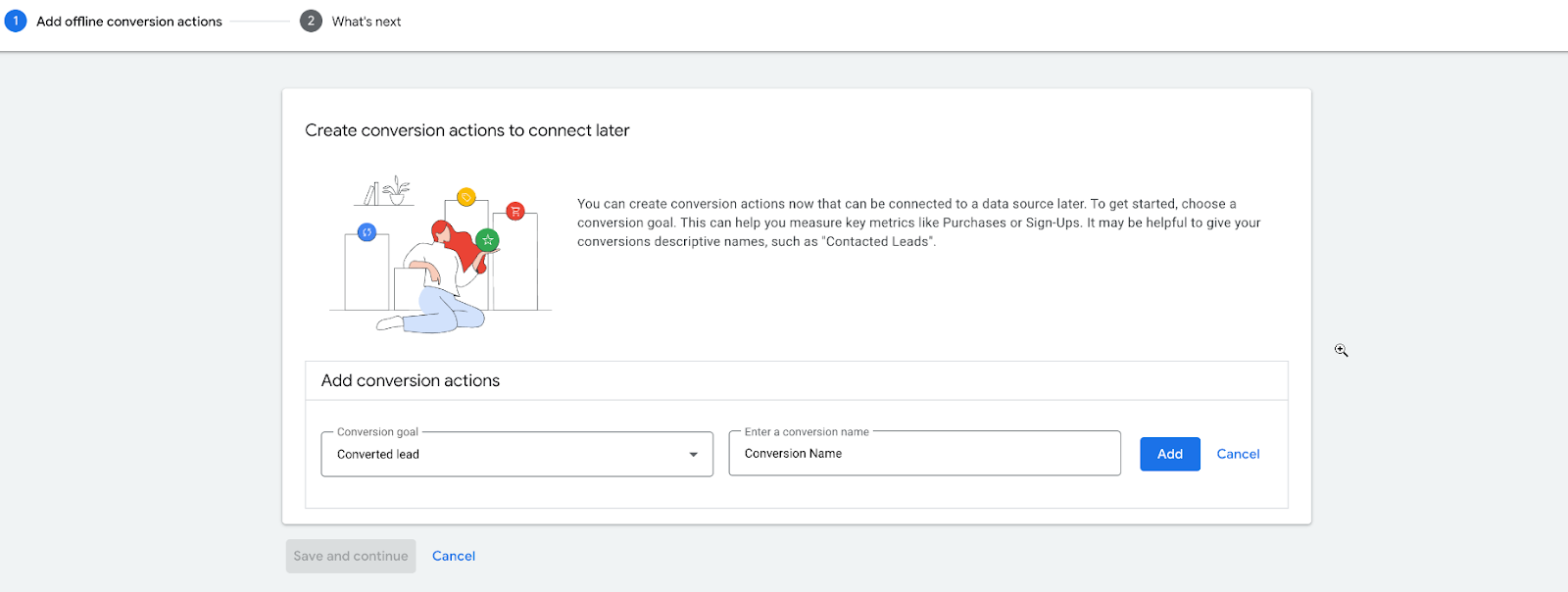Image resolution: width=1568 pixels, height=592 pixels.
Task: Click the step 1 number circle
Action: [16, 21]
